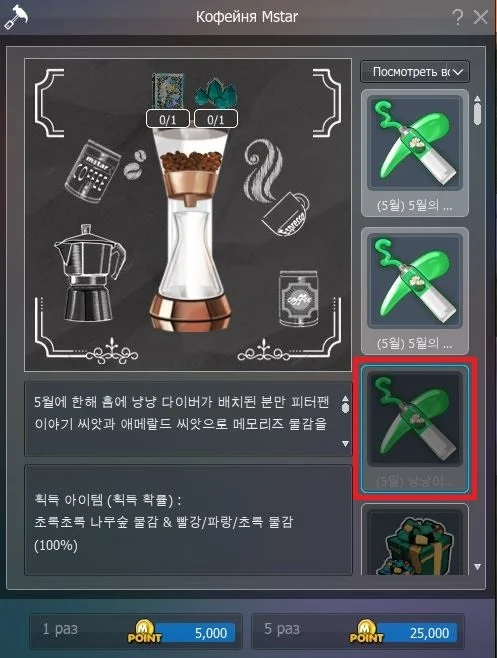Viewport: 497px width, 658px height.
Task: Select the green gift box recipe item
Action: click(415, 539)
